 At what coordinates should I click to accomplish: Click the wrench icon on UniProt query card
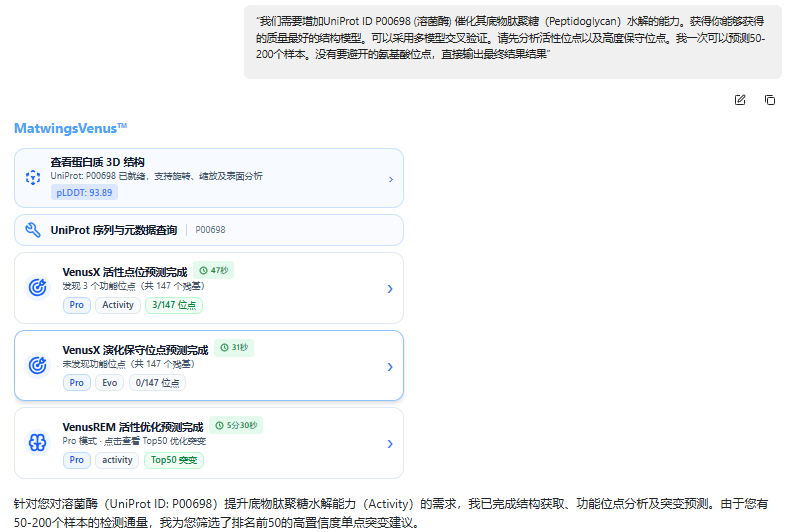[x=33, y=230]
